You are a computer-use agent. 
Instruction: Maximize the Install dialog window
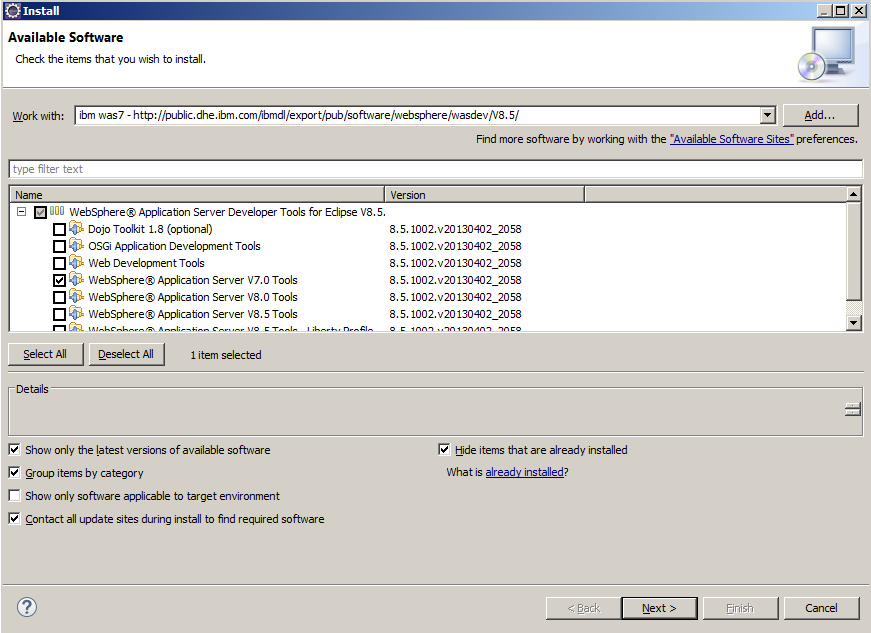(x=841, y=11)
